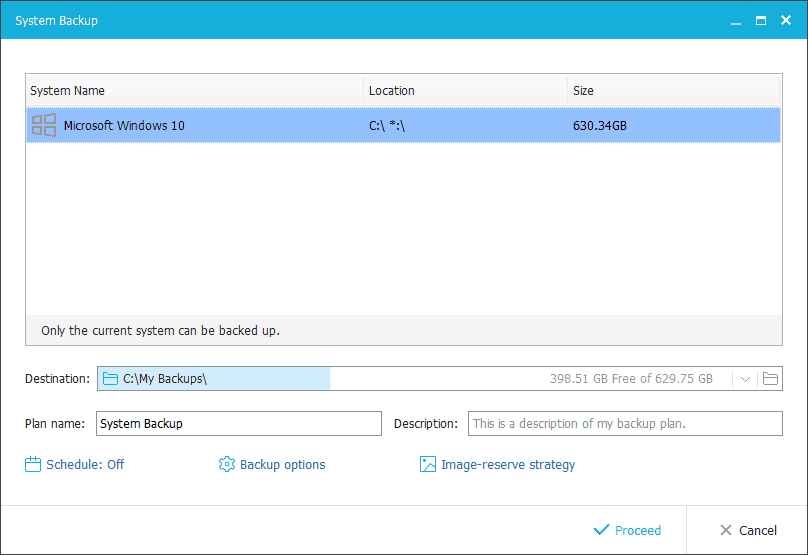Click the folder icon inside the Destination path
The image size is (808, 555).
pyautogui.click(x=110, y=379)
